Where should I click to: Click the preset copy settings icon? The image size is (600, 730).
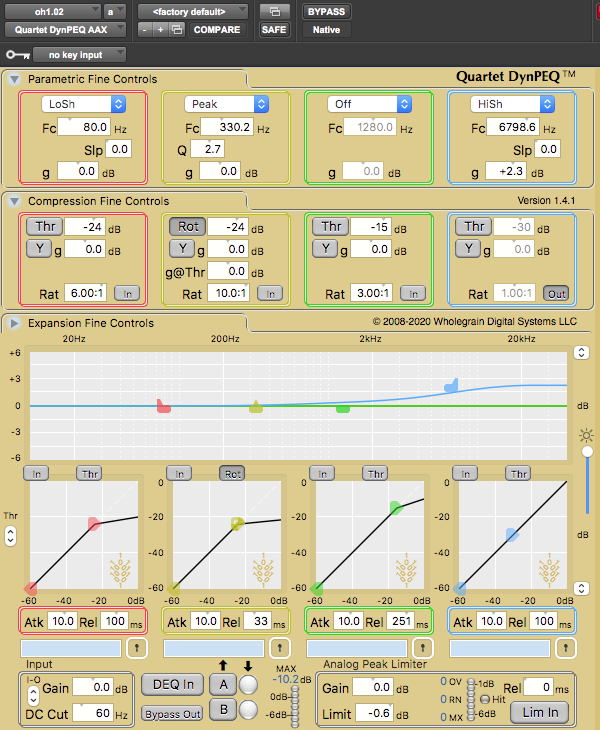(x=177, y=30)
